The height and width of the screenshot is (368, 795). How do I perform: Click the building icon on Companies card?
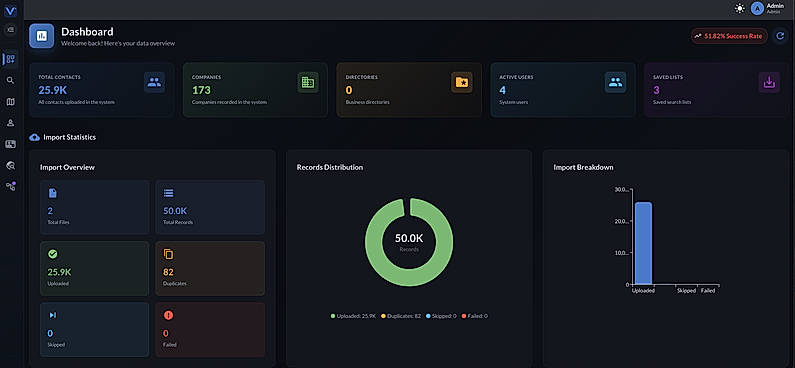tap(308, 82)
